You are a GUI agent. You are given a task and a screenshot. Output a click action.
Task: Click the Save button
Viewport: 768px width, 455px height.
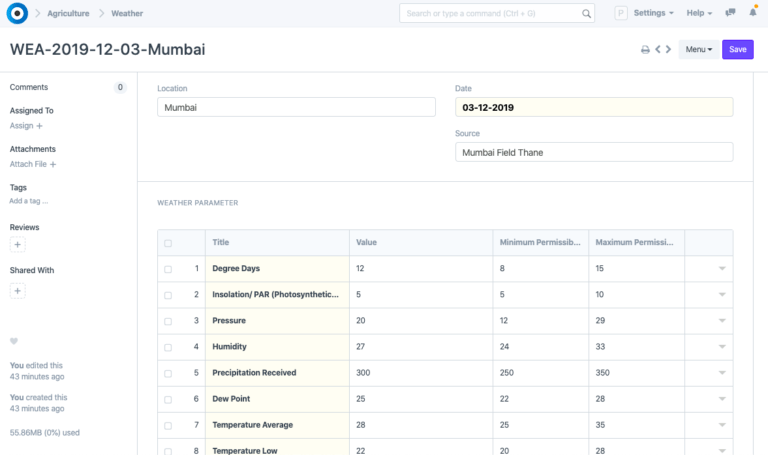coord(738,50)
